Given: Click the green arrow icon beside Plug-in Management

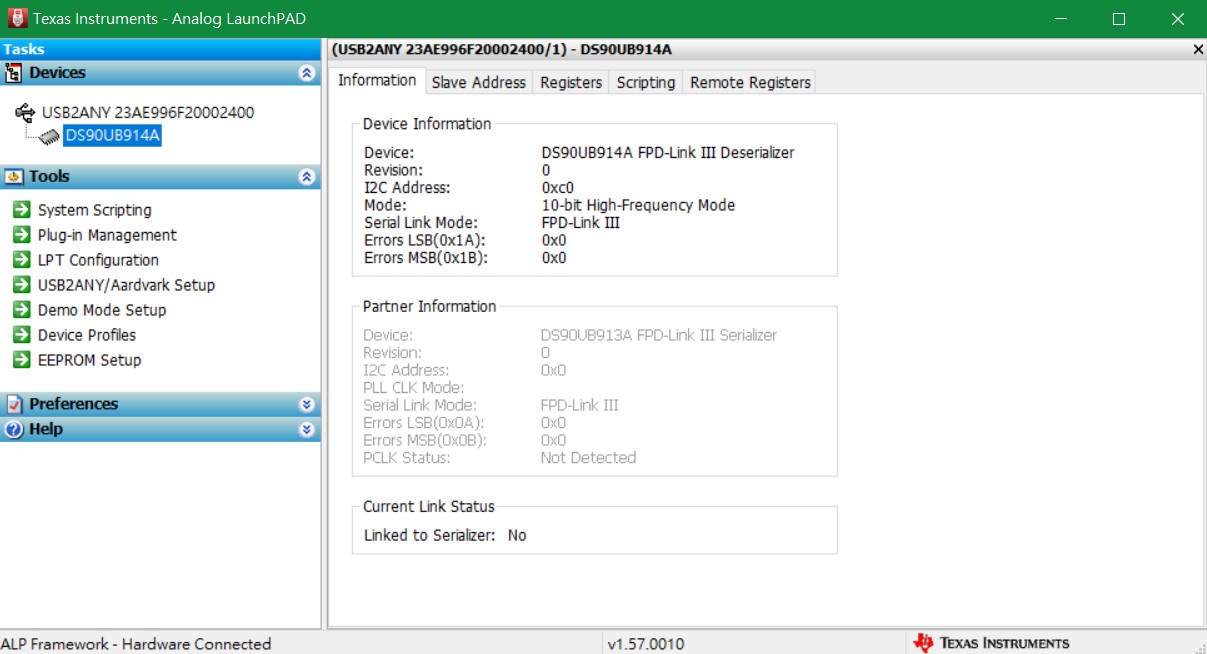Looking at the screenshot, I should pos(21,234).
